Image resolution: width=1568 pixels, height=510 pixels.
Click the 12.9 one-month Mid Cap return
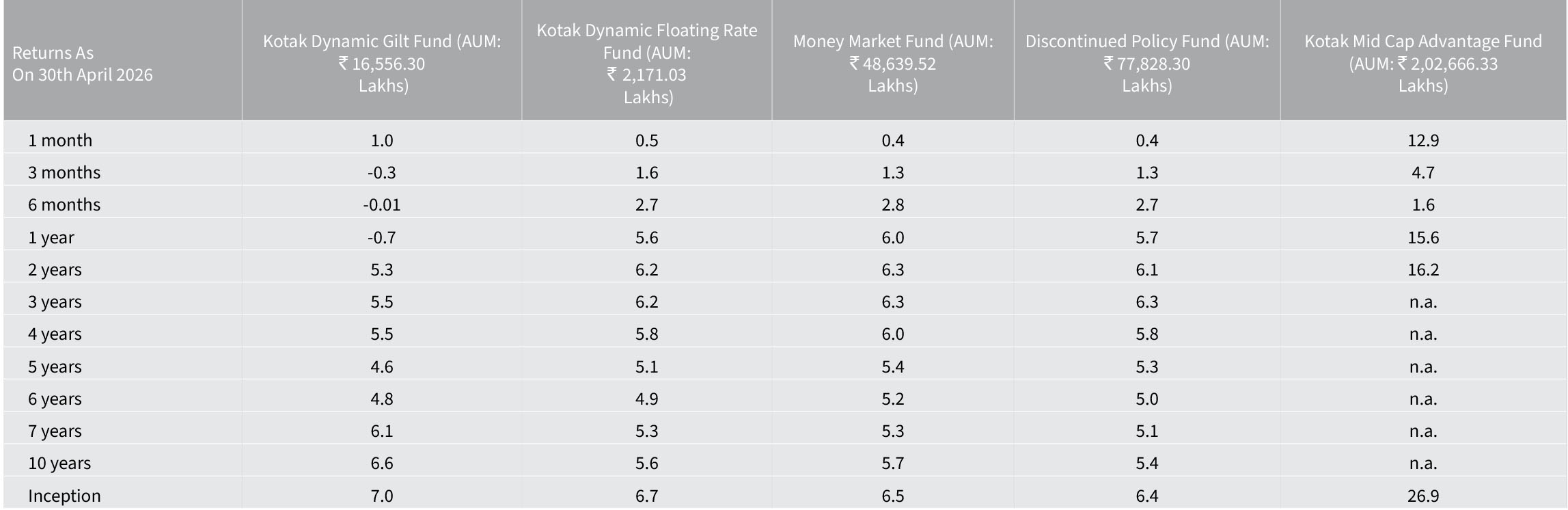pyautogui.click(x=1423, y=140)
